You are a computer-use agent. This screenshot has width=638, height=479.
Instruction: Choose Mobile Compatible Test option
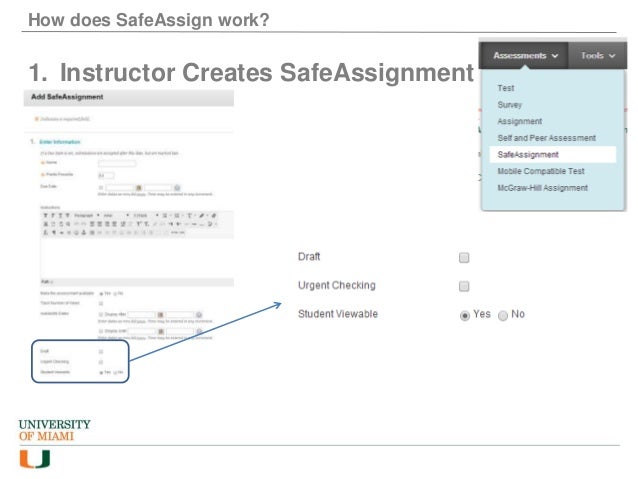pos(541,171)
